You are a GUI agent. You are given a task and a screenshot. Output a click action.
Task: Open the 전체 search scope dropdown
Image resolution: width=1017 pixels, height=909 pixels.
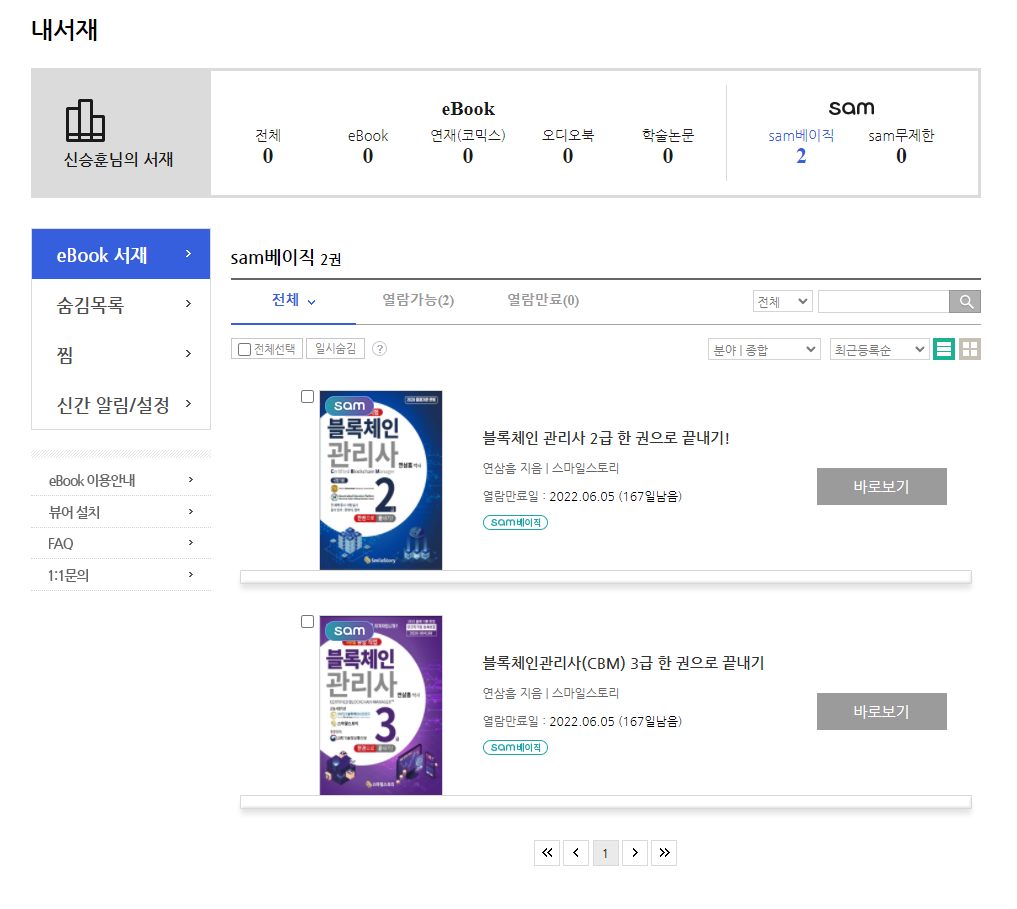point(783,302)
